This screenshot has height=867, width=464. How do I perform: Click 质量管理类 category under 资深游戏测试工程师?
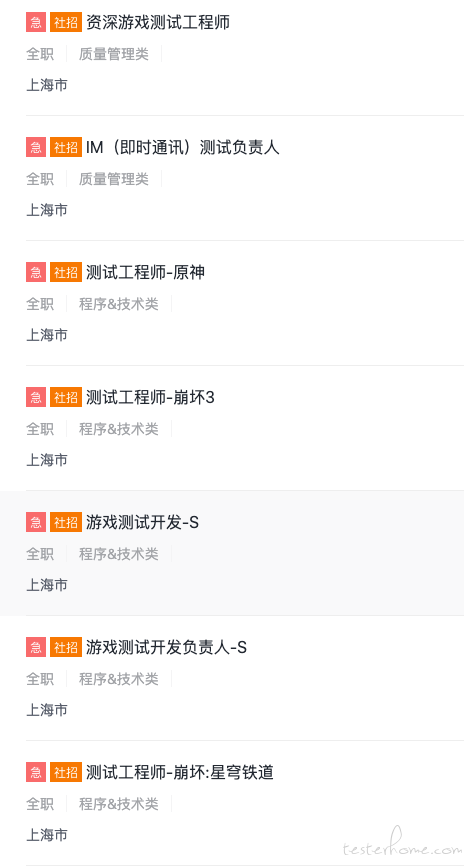114,54
